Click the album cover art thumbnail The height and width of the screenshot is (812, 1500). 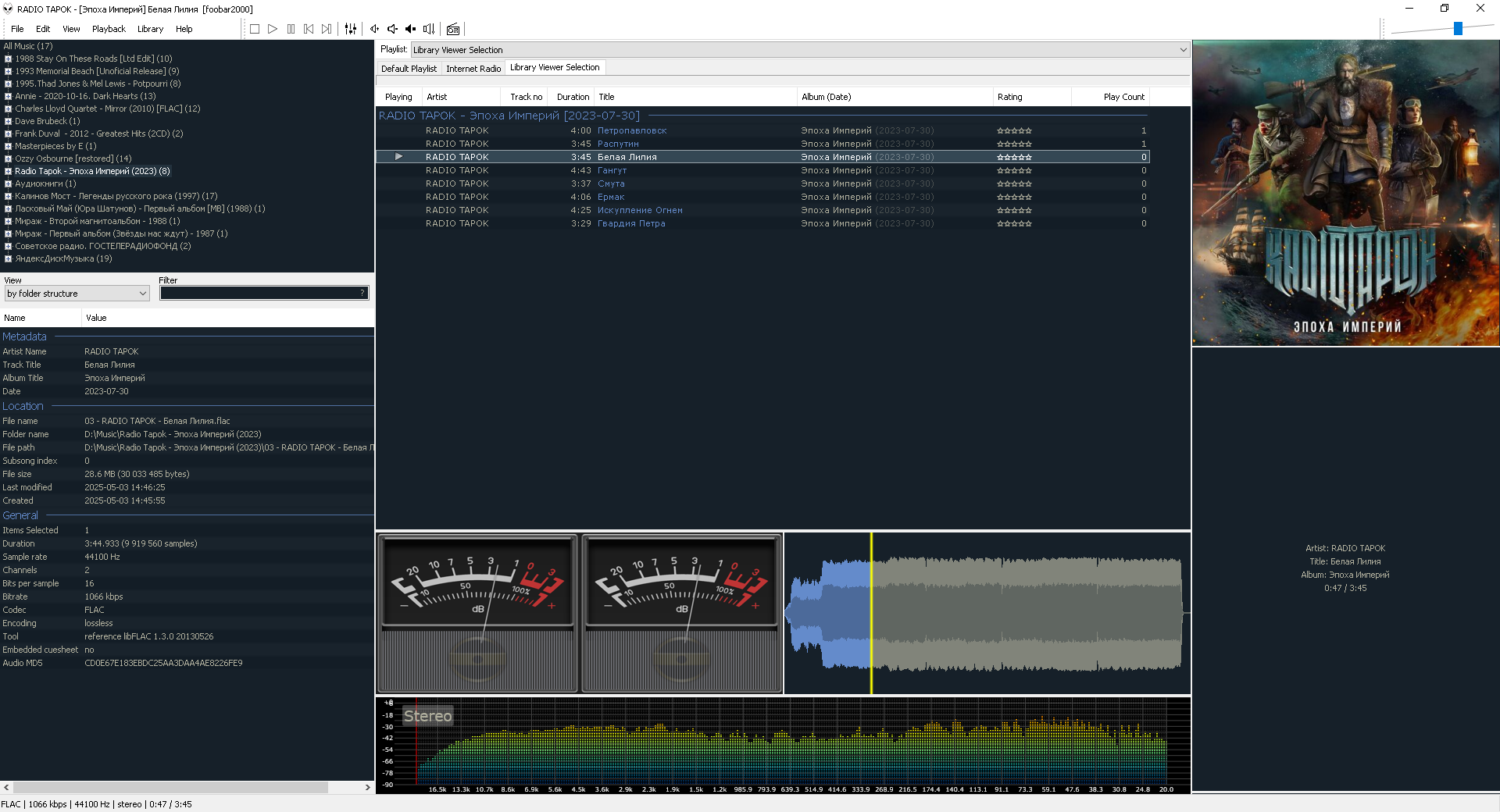1345,193
